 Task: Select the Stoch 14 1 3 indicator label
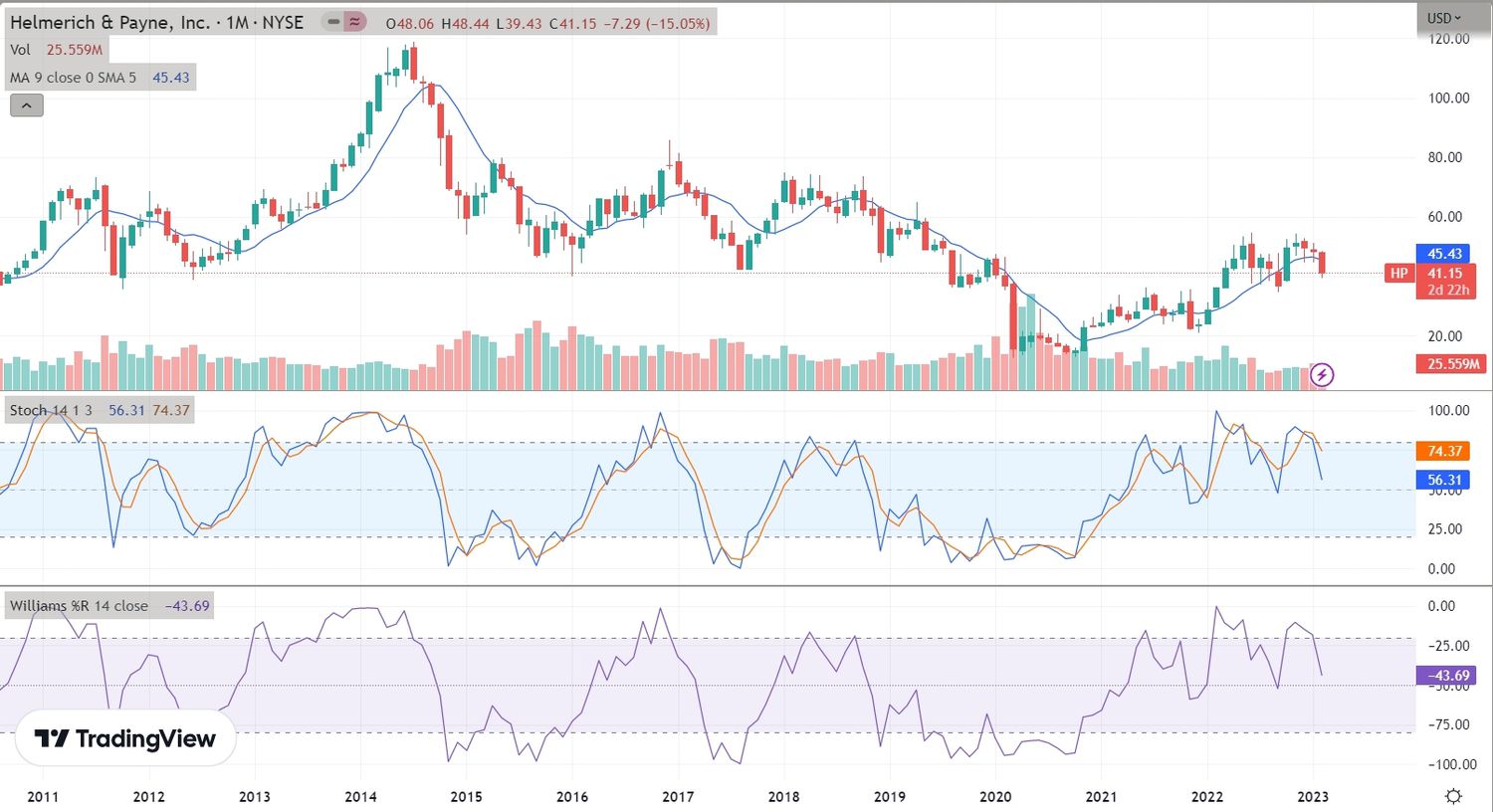[51, 410]
